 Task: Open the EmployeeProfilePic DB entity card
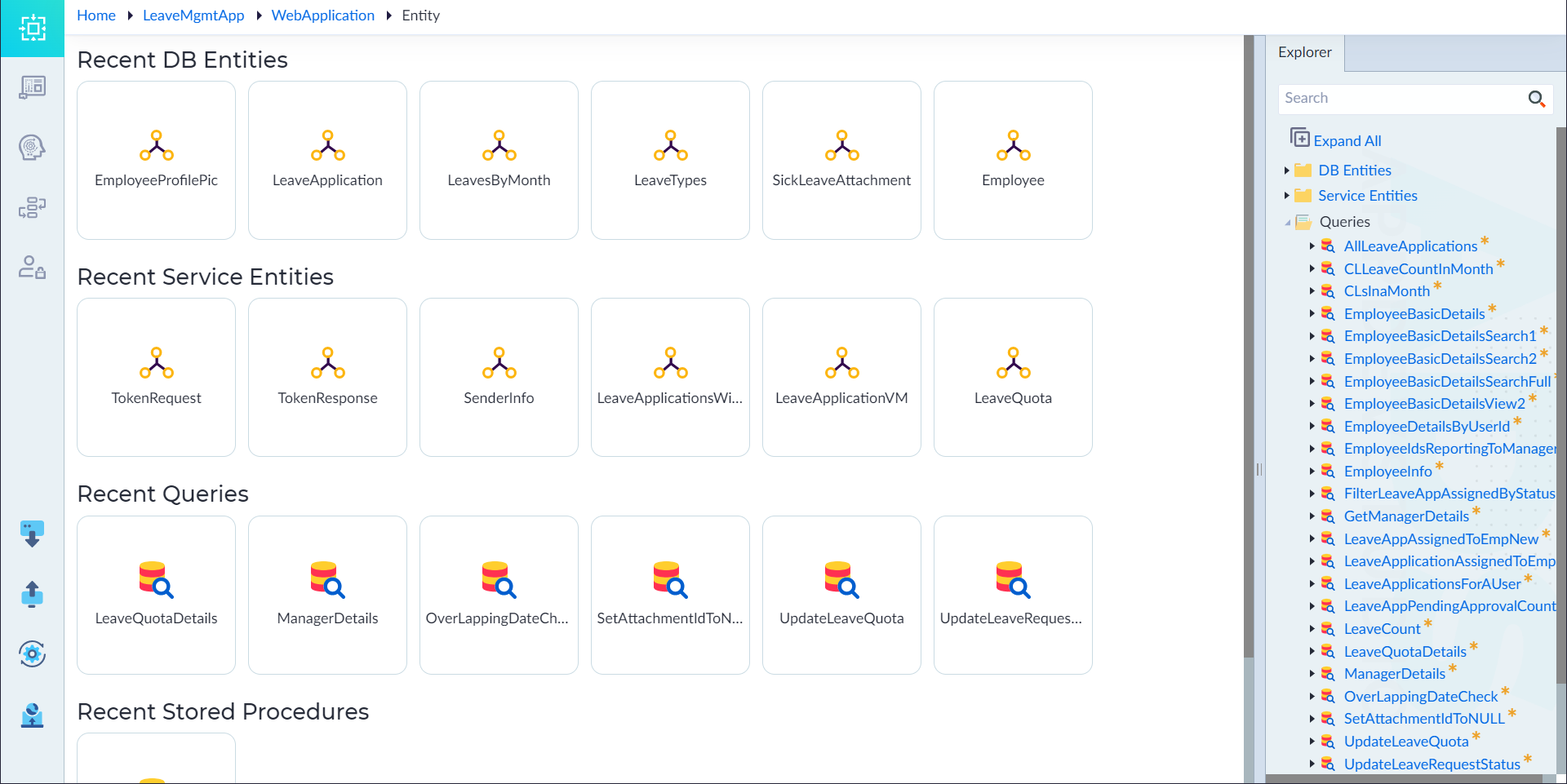(x=156, y=160)
